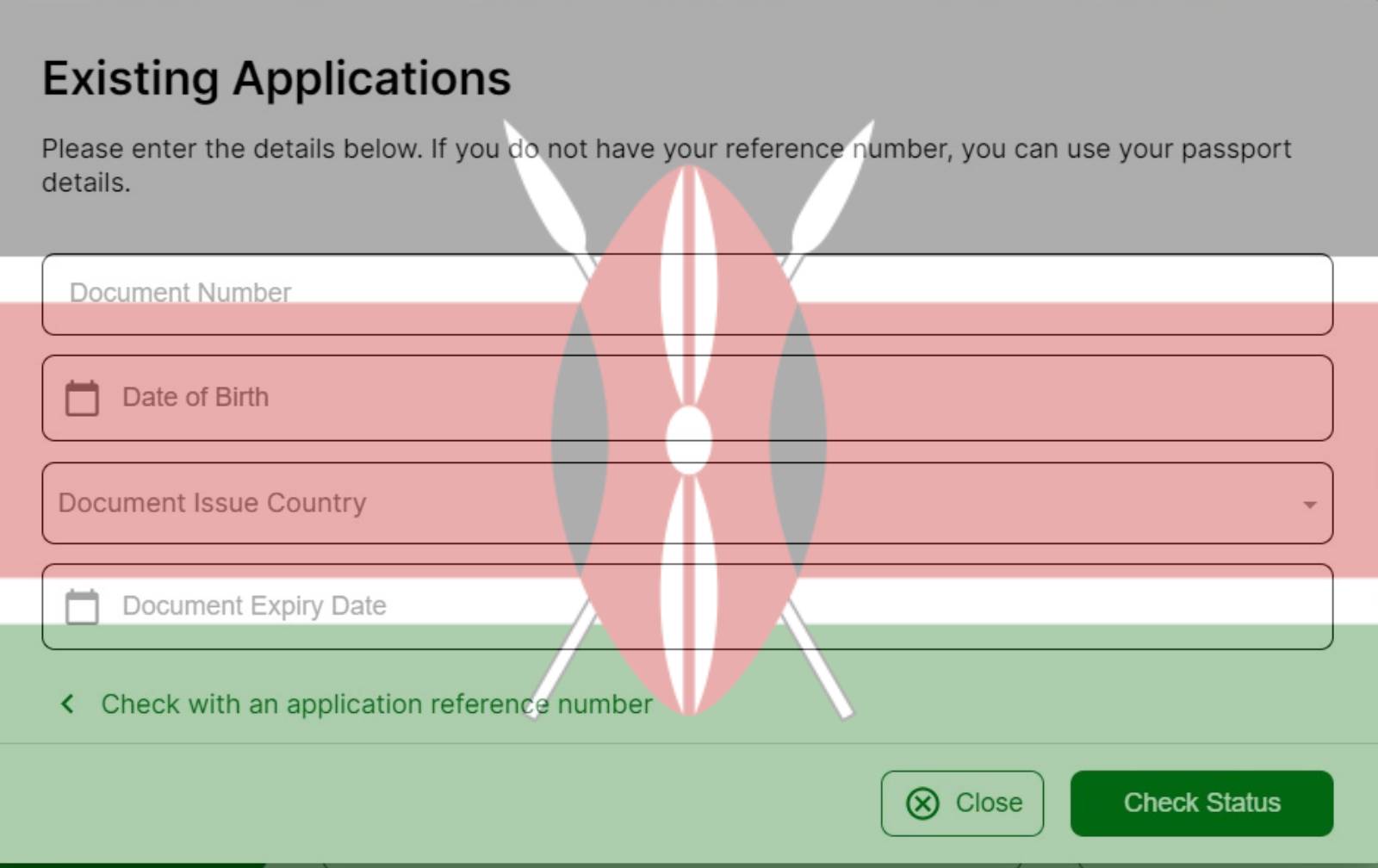Click the Document Expiry Date calendar icon
1378x868 pixels.
click(80, 605)
